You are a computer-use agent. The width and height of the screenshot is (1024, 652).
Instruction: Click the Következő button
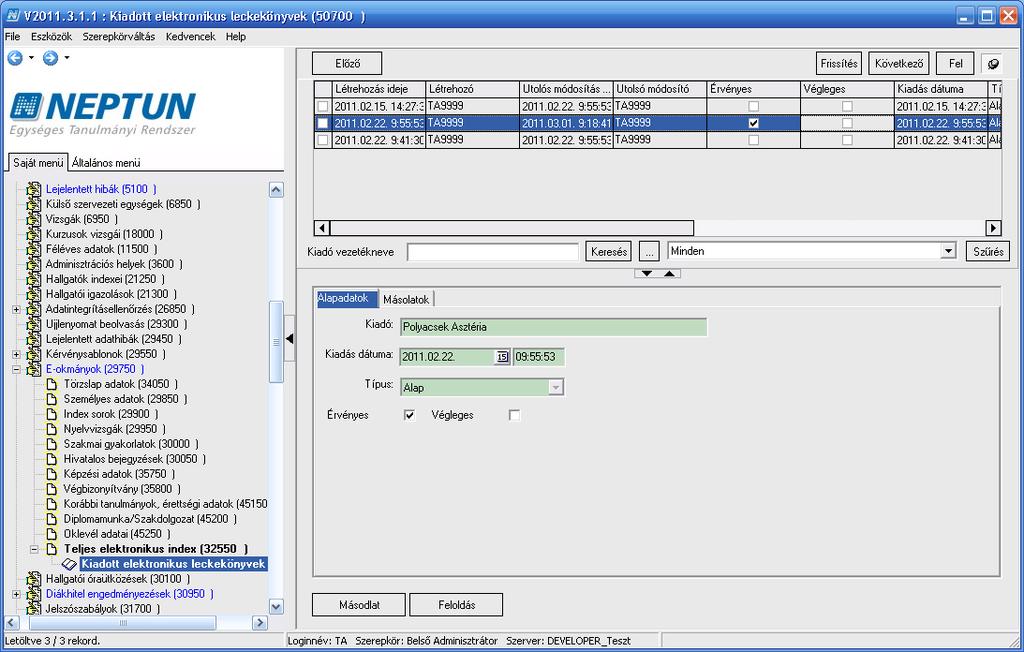[x=899, y=63]
